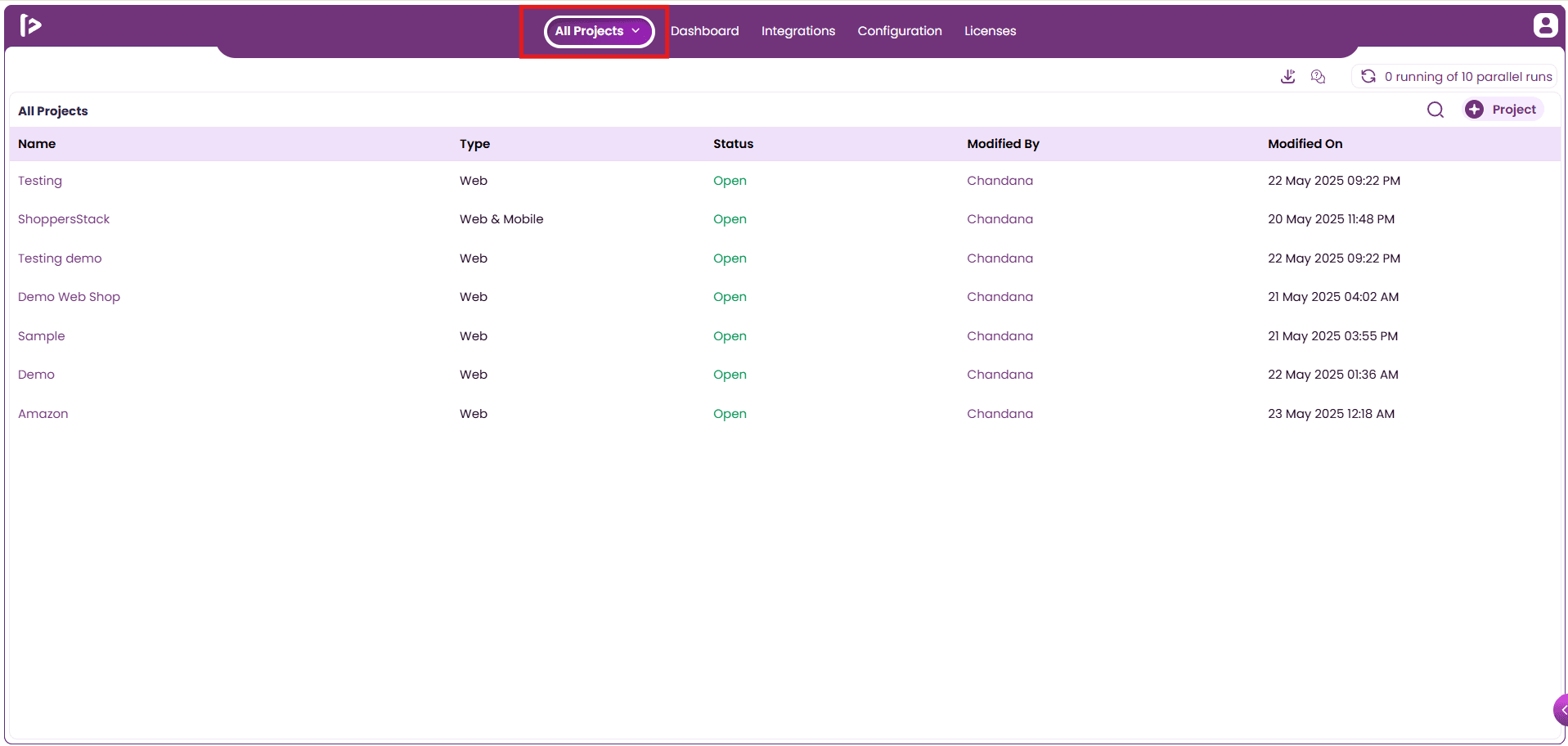
Task: Click 0 running of 10 parallel runs
Action: pos(1468,77)
